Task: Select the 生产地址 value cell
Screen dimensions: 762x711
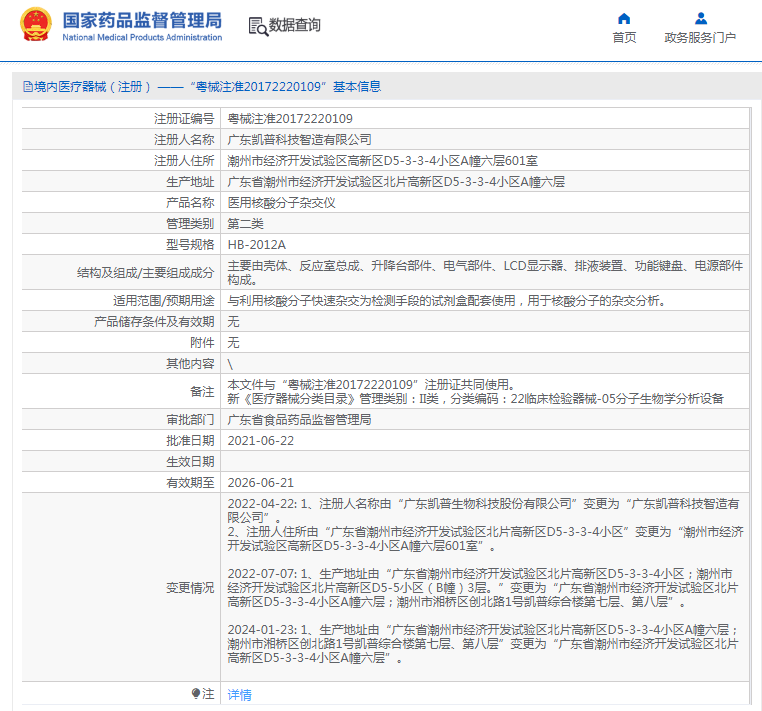Action: pos(485,182)
